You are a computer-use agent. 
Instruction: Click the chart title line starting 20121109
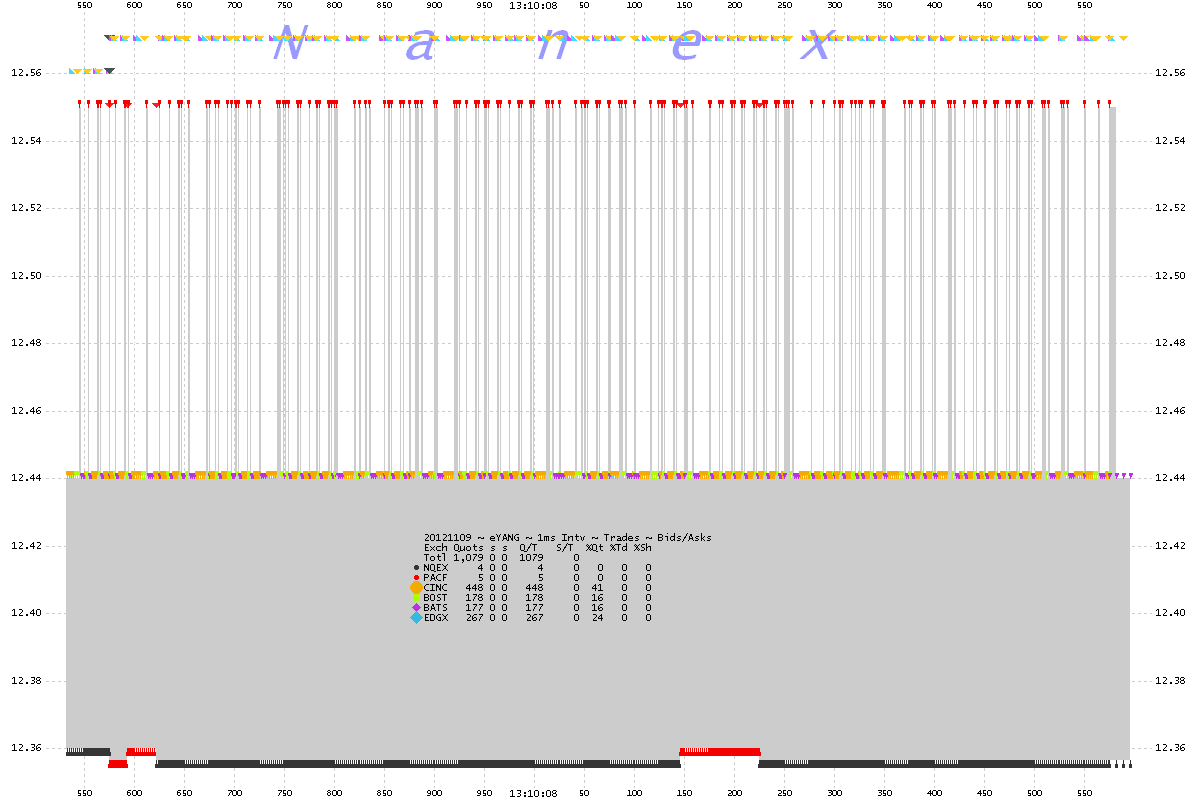[x=568, y=538]
